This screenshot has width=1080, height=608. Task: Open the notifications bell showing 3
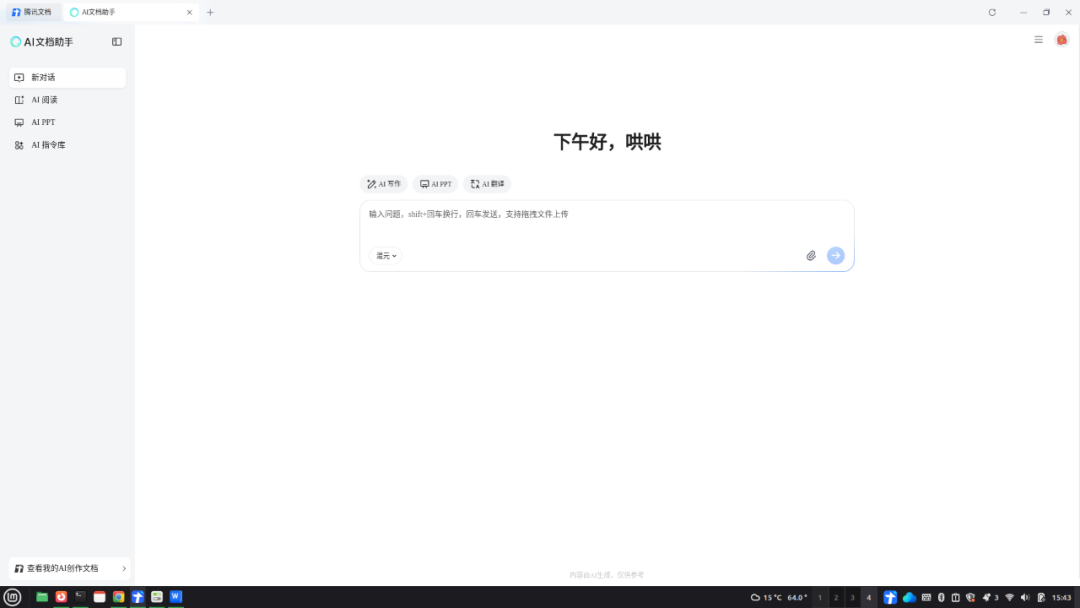990,598
